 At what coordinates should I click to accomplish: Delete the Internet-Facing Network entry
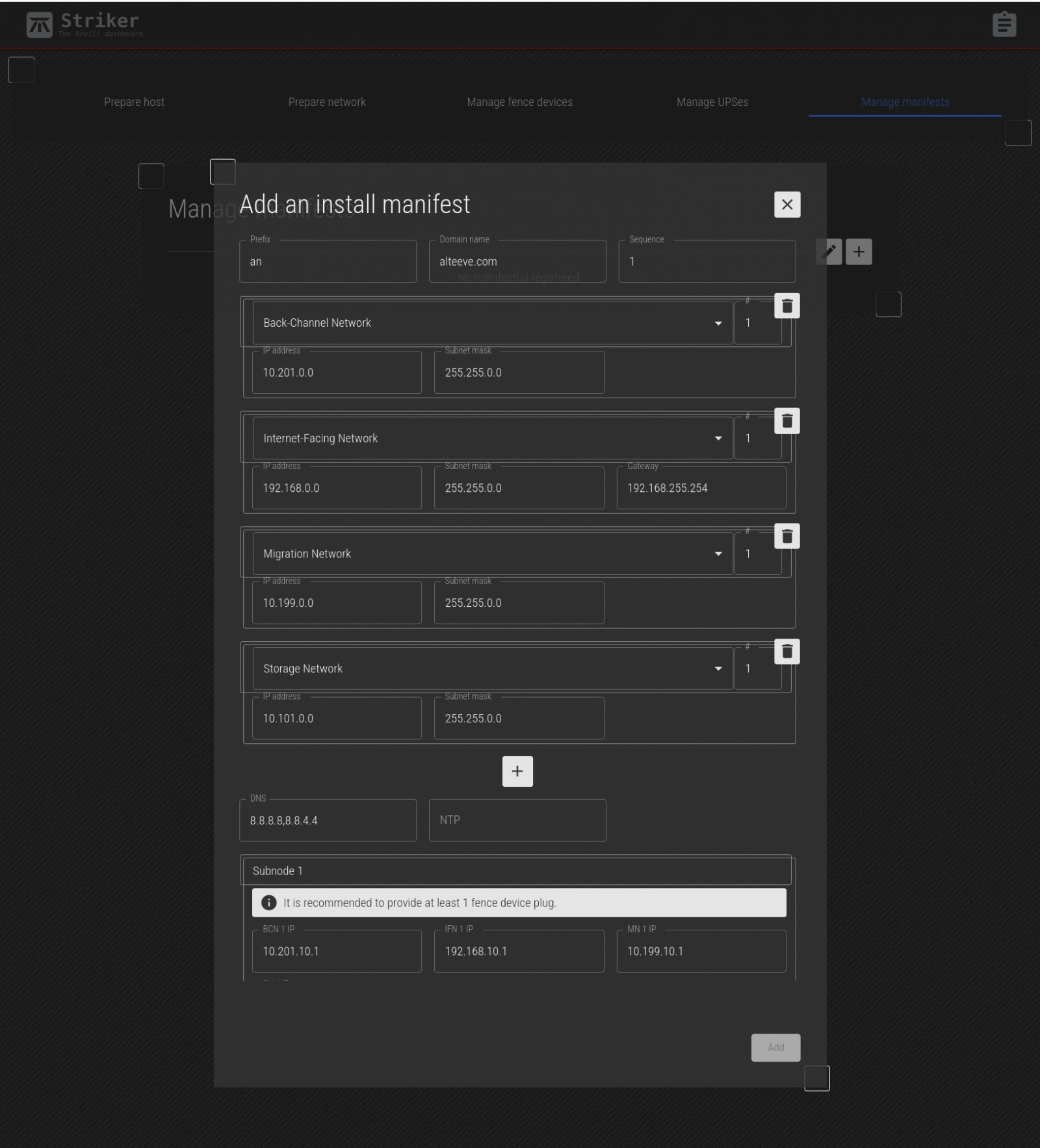[786, 422]
